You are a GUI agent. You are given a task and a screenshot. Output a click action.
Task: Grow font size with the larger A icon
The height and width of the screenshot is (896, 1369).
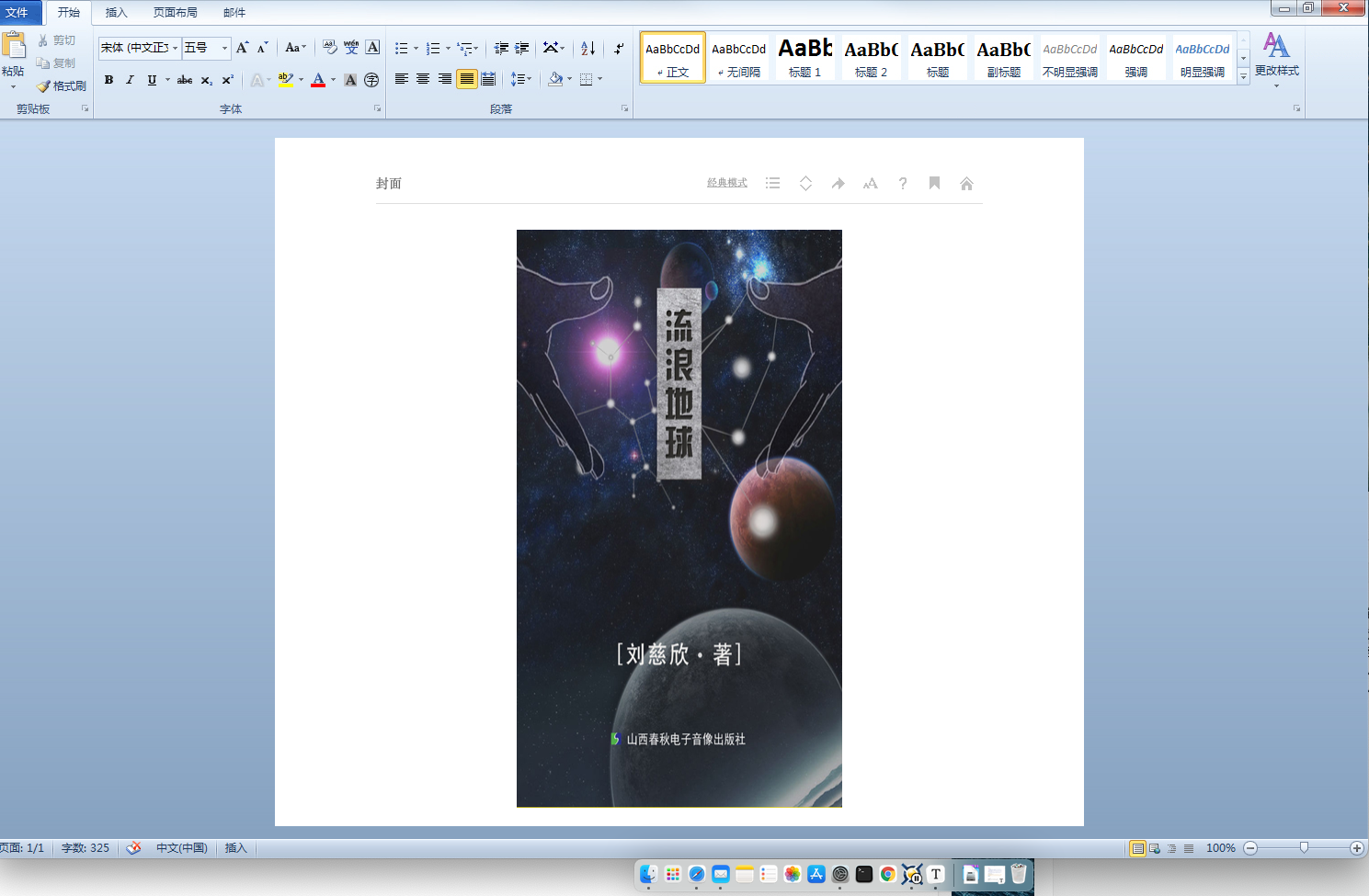point(243,48)
